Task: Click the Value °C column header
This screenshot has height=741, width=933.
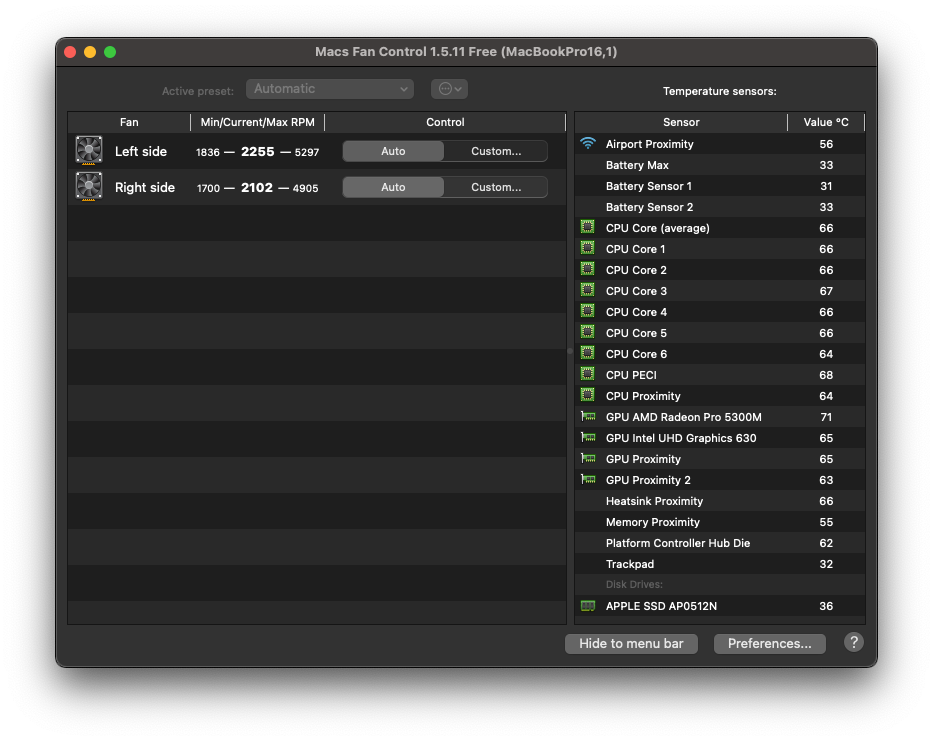Action: (x=826, y=122)
